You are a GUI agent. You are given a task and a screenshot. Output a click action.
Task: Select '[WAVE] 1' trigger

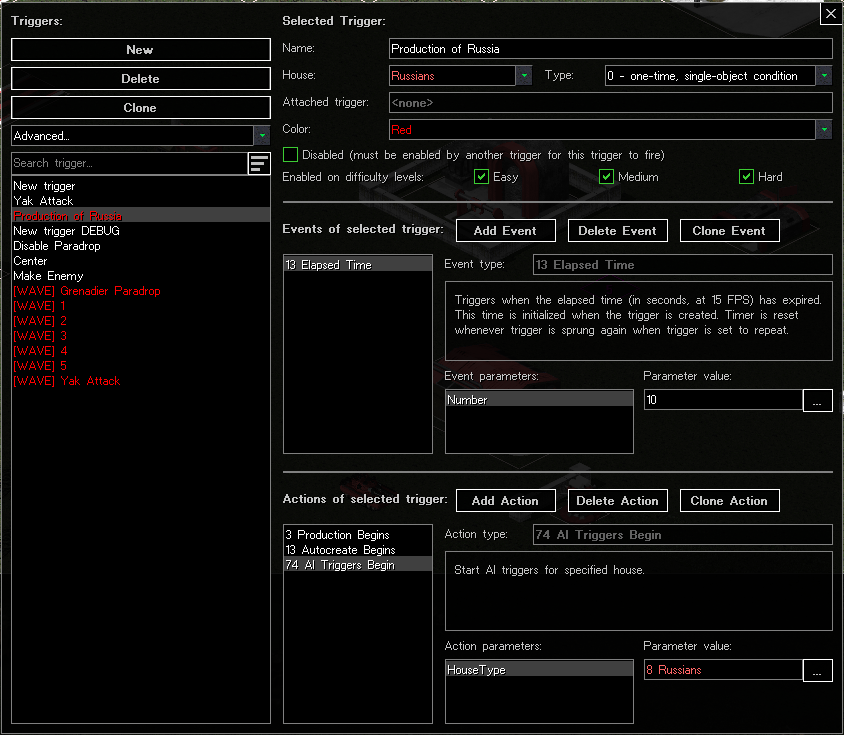[140, 306]
